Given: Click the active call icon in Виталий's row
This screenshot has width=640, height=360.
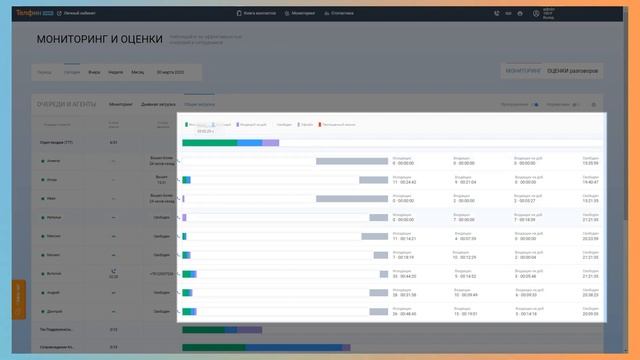Looking at the screenshot, I should click(113, 271).
